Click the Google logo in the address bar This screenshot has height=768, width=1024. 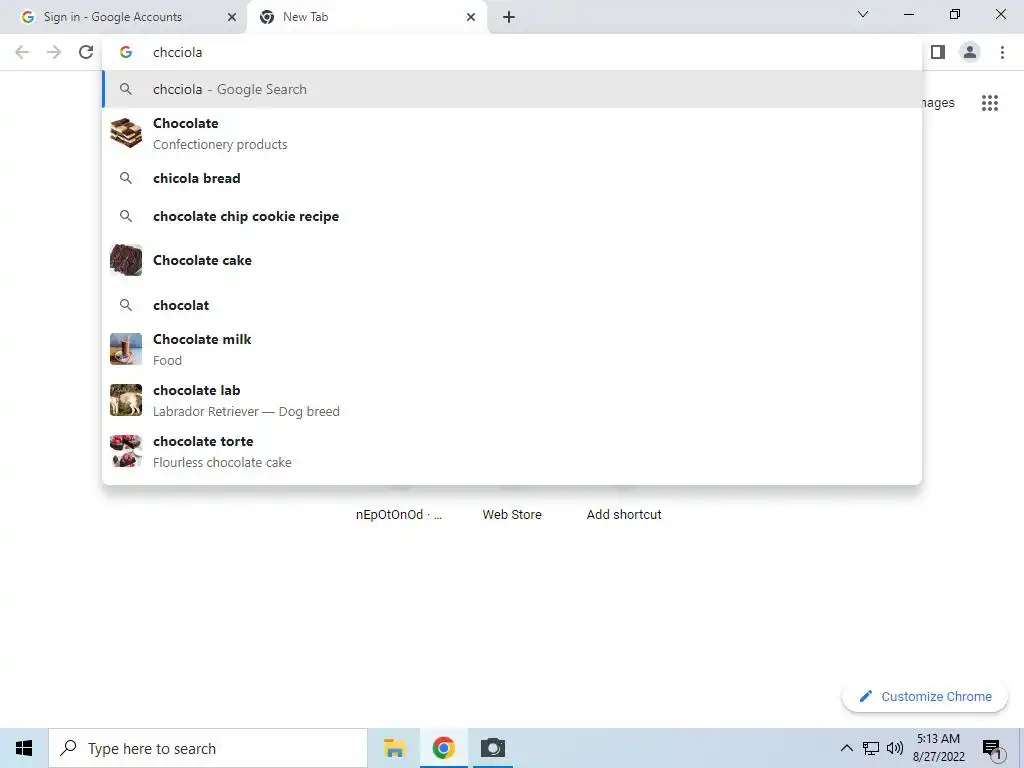(x=126, y=52)
